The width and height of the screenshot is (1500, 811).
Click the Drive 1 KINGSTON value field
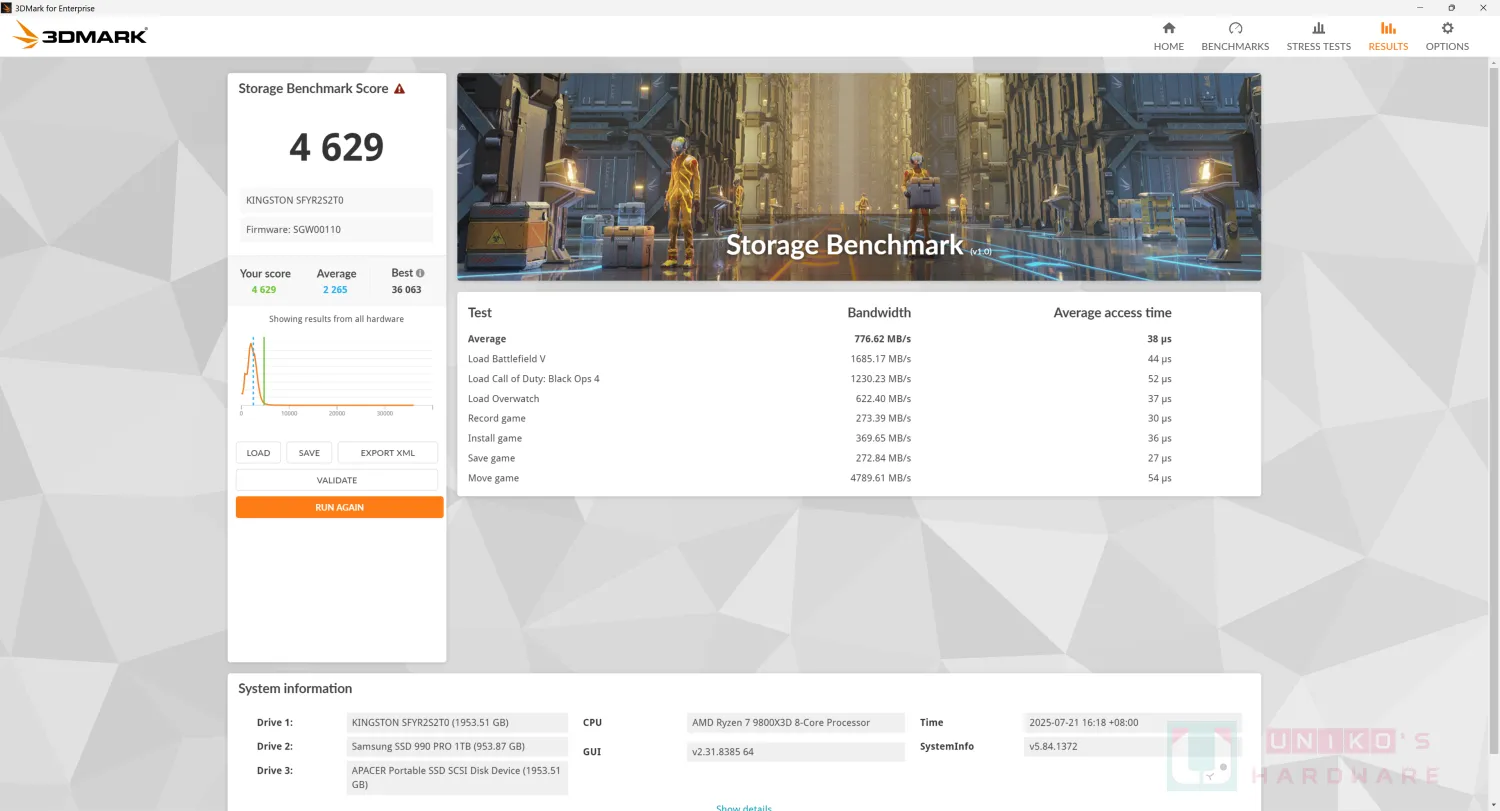[457, 723]
